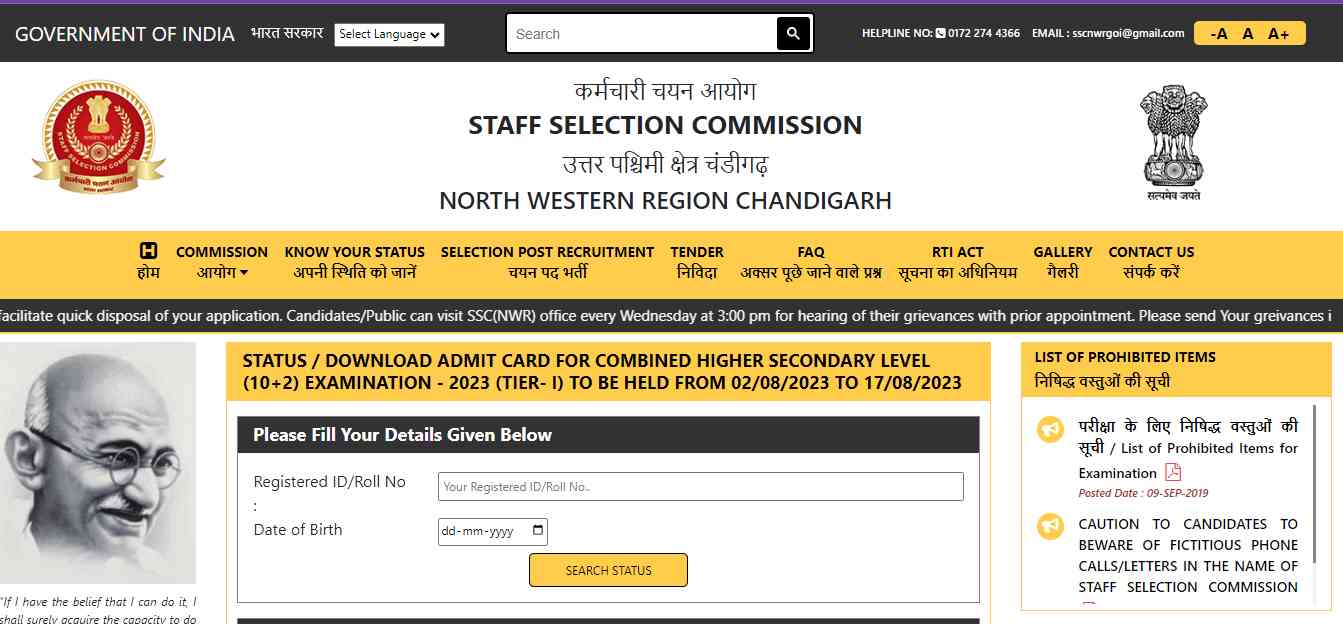This screenshot has width=1343, height=624.
Task: Click the search magnifier icon button
Action: 793,34
